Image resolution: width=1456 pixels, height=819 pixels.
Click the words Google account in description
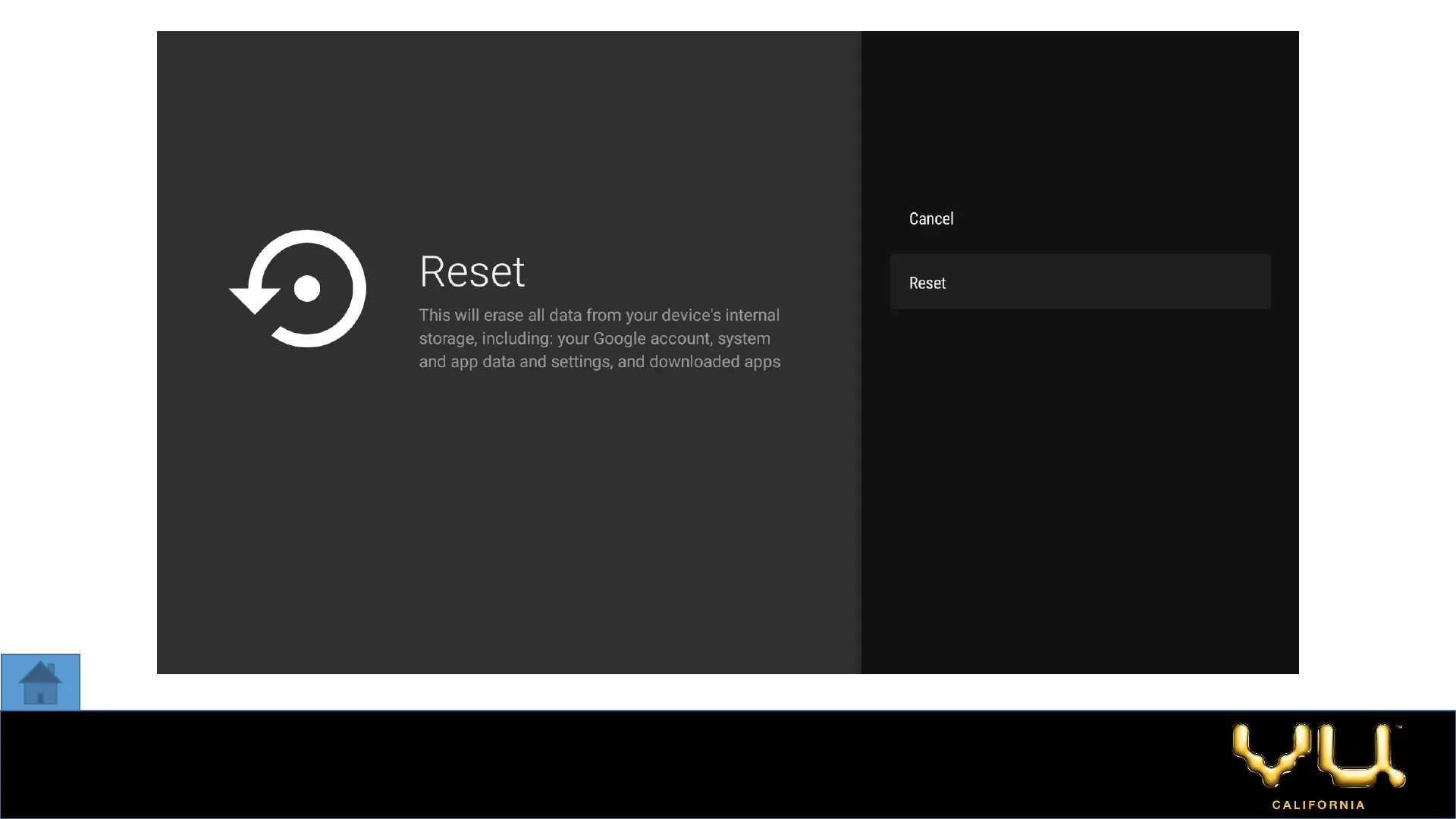(651, 338)
